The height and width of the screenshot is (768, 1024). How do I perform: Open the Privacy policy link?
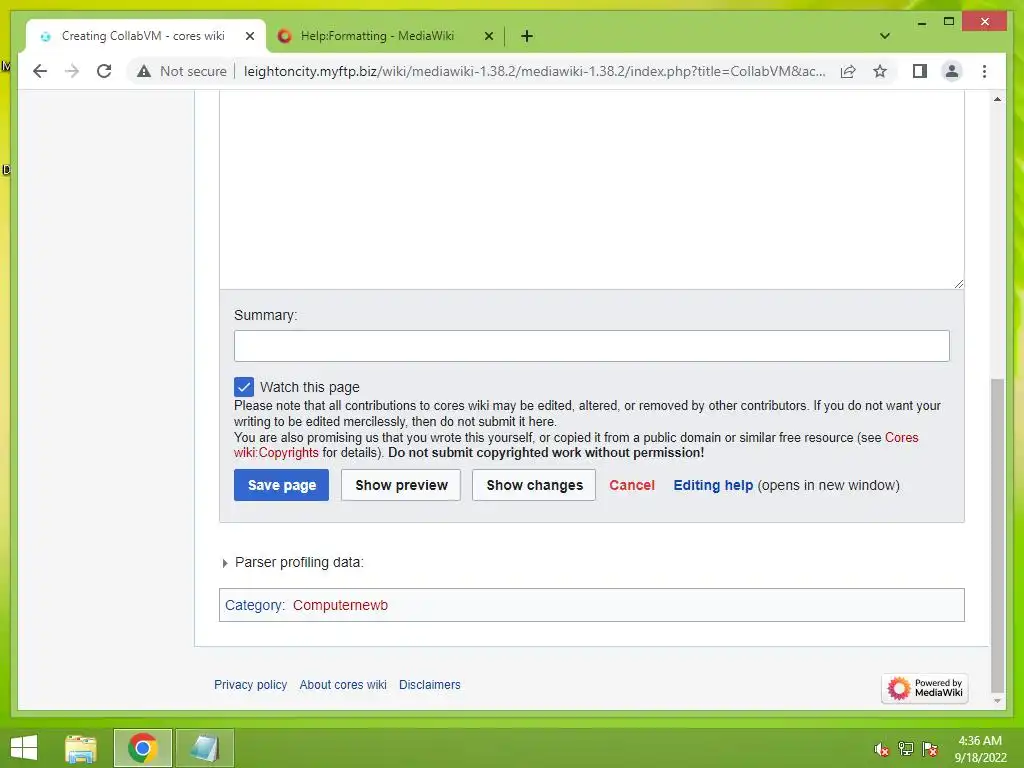[251, 684]
